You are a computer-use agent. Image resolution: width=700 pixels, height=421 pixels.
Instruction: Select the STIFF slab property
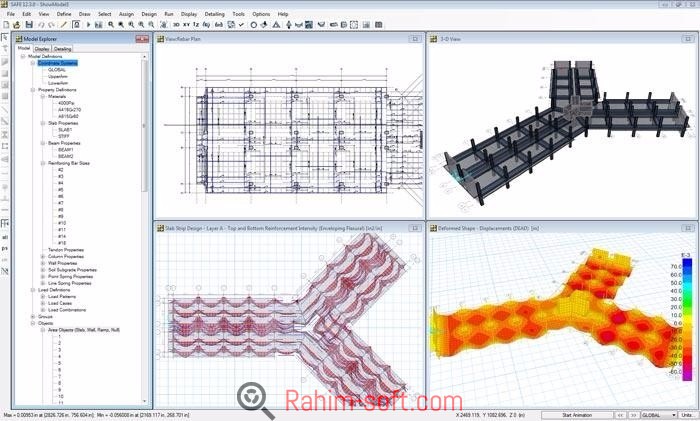pyautogui.click(x=63, y=136)
